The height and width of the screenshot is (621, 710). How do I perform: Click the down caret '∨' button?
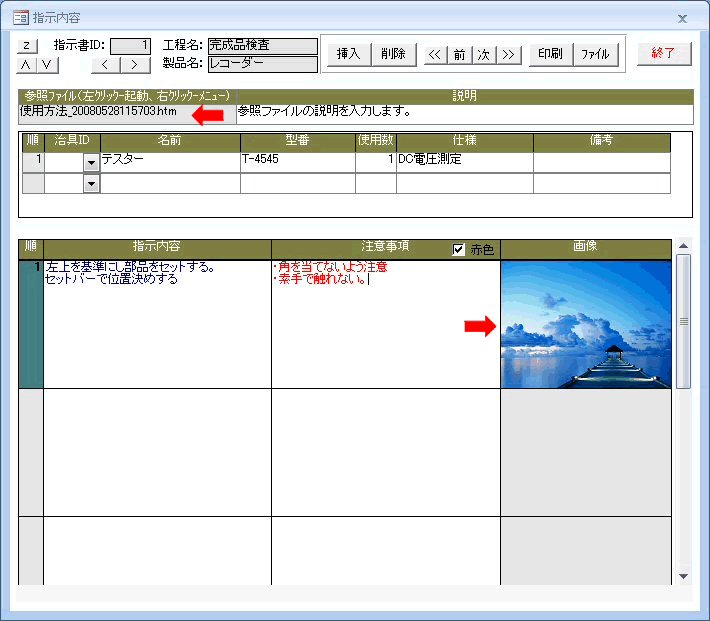48,65
